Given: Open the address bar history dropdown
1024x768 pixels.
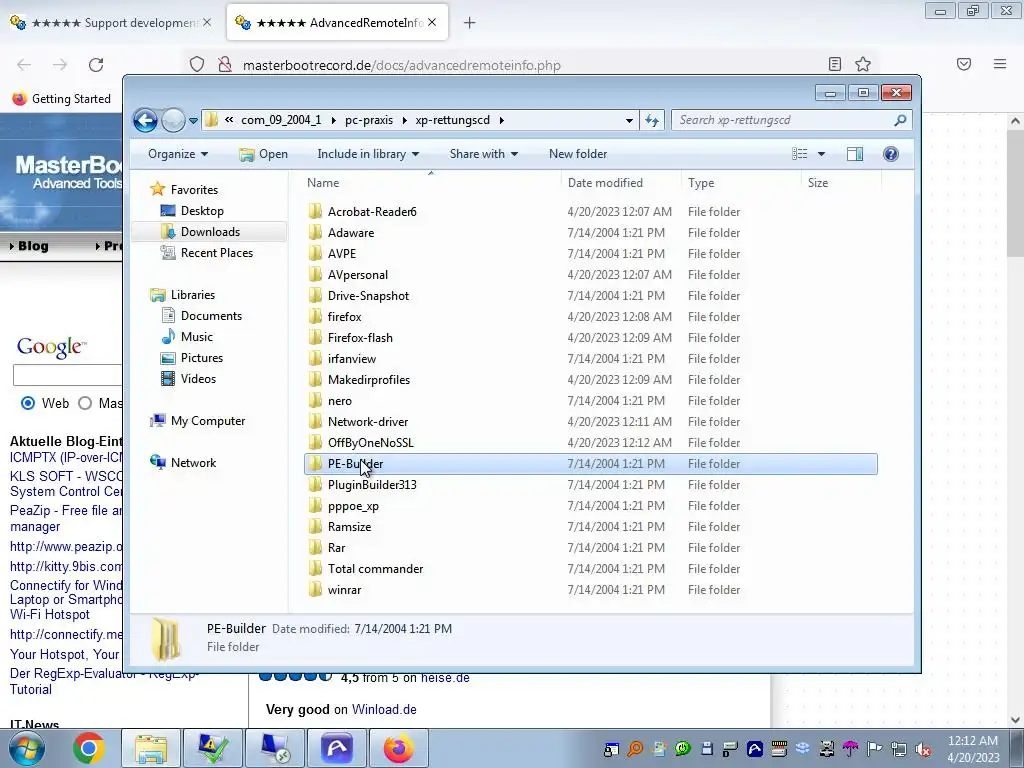Looking at the screenshot, I should [629, 120].
